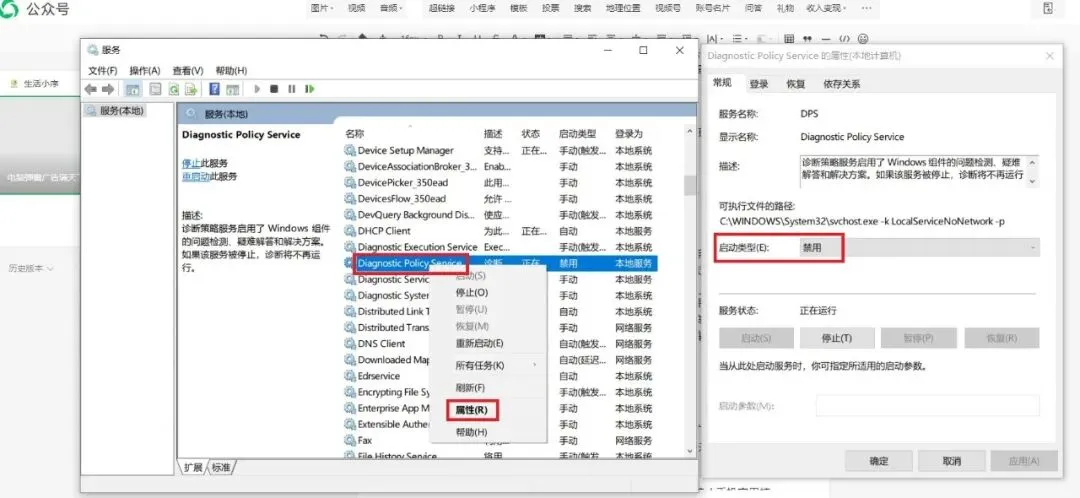This screenshot has width=1080, height=498.
Task: Click the 小程序 item in the top bar
Action: (480, 8)
